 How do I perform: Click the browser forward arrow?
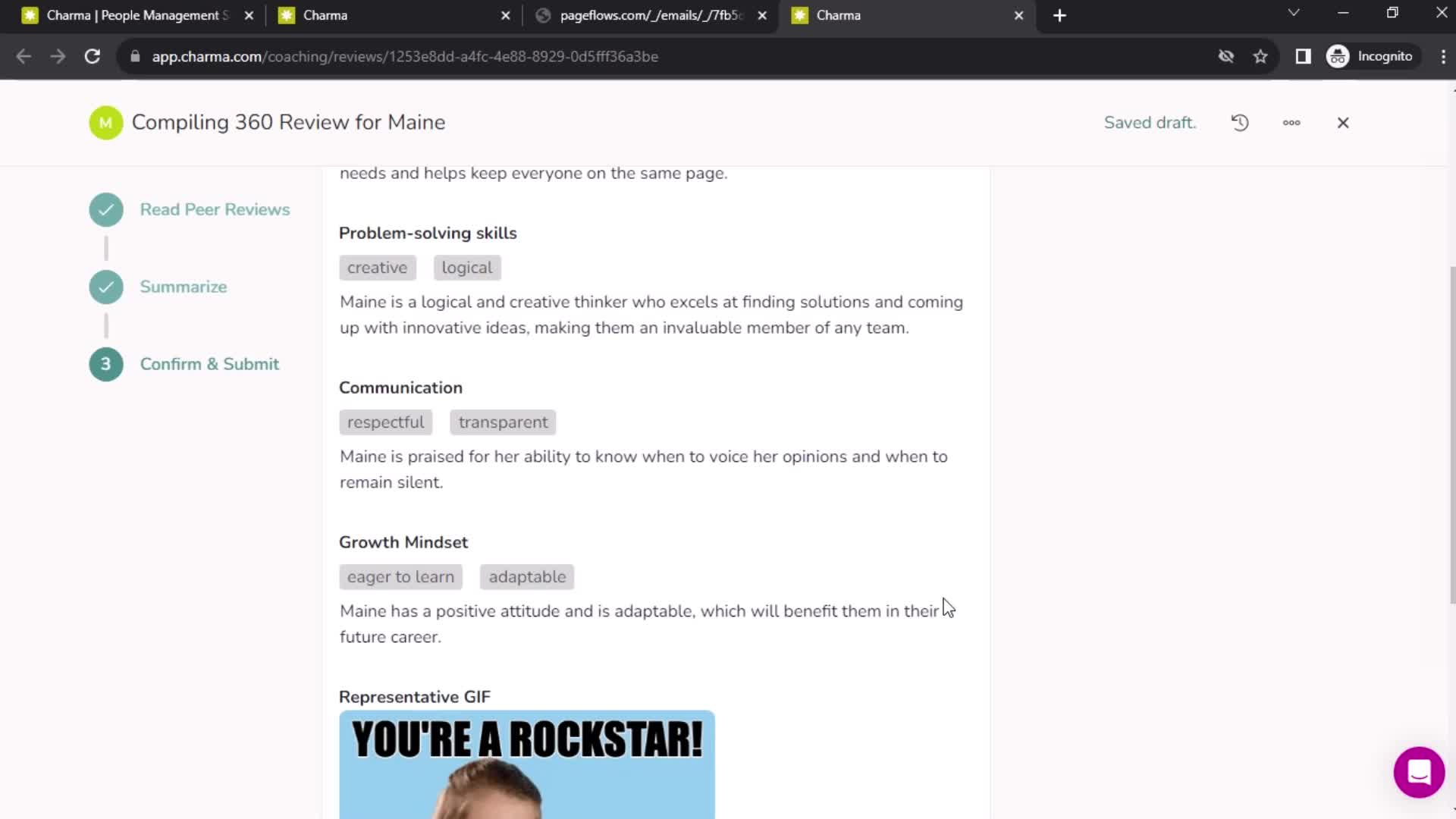click(x=58, y=57)
